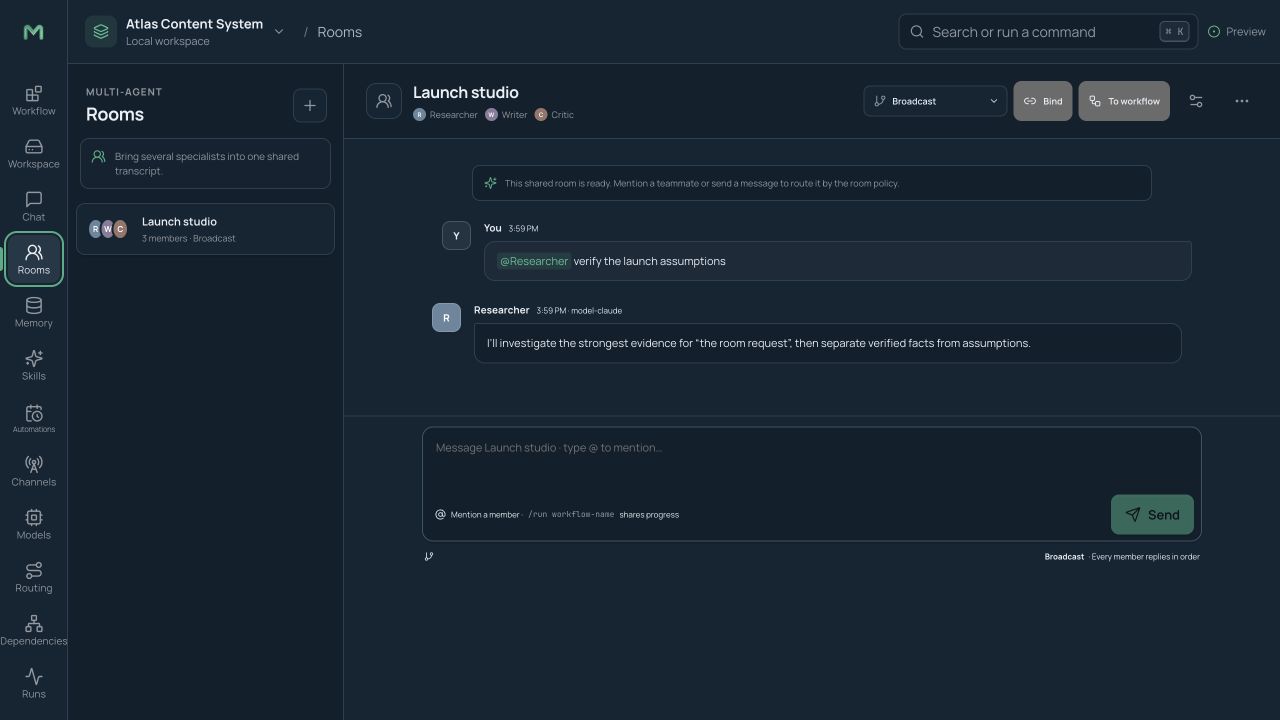
Task: Open the more options ellipsis menu
Action: click(x=1242, y=101)
